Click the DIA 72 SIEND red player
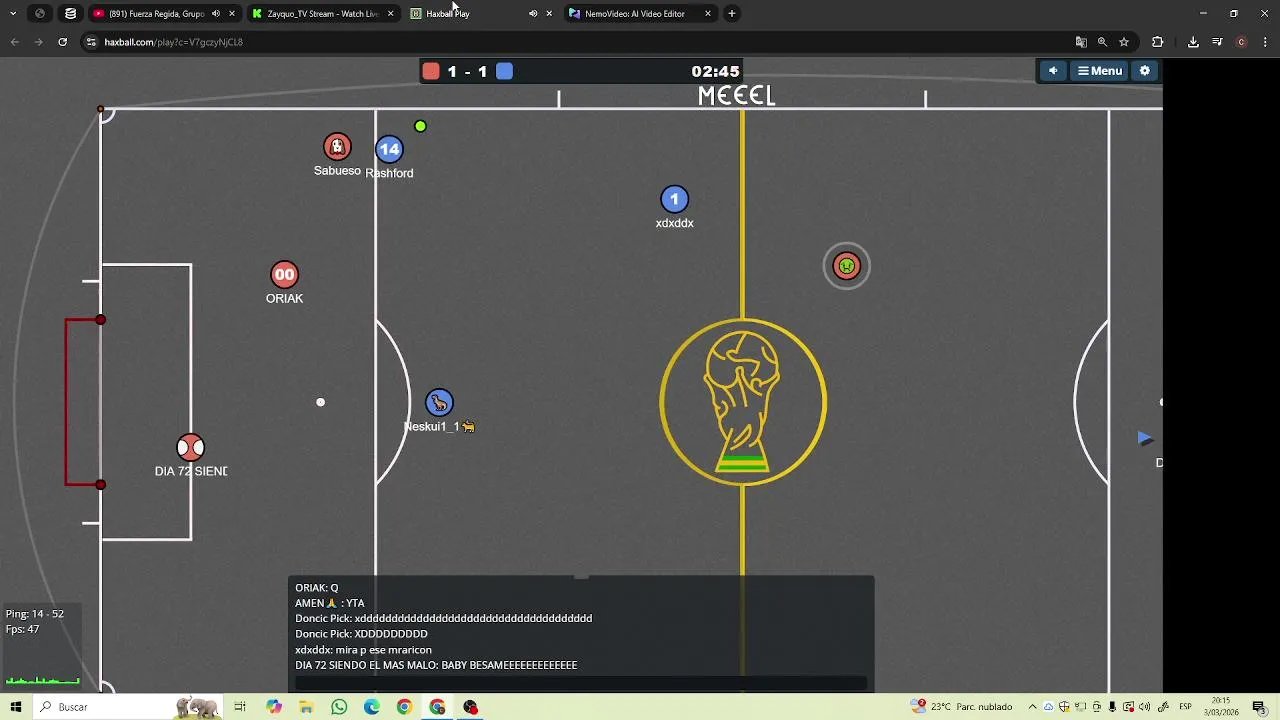The image size is (1280, 720). coord(190,447)
